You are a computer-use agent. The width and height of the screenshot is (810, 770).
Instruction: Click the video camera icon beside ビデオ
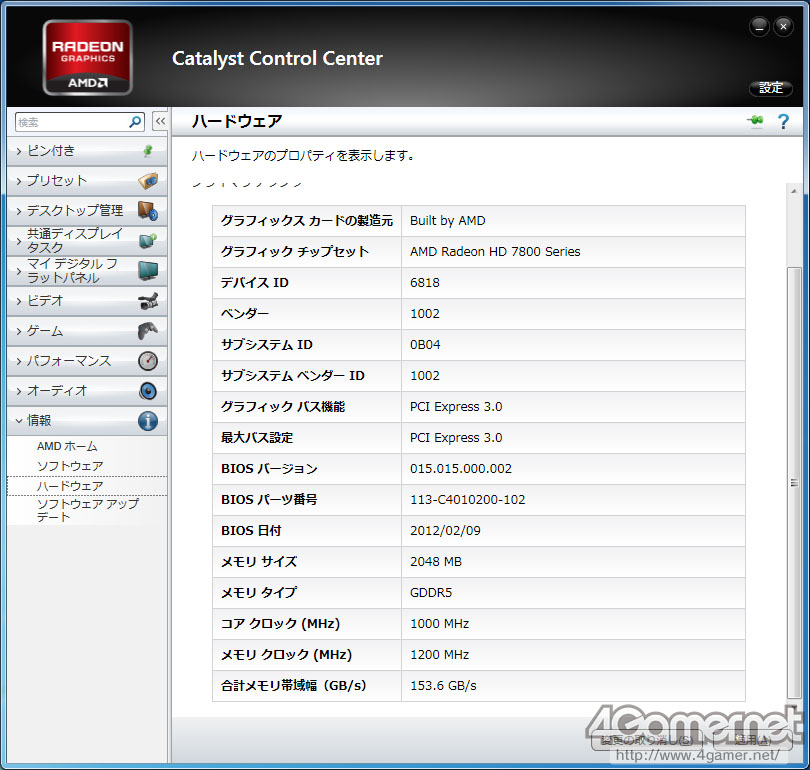(148, 301)
